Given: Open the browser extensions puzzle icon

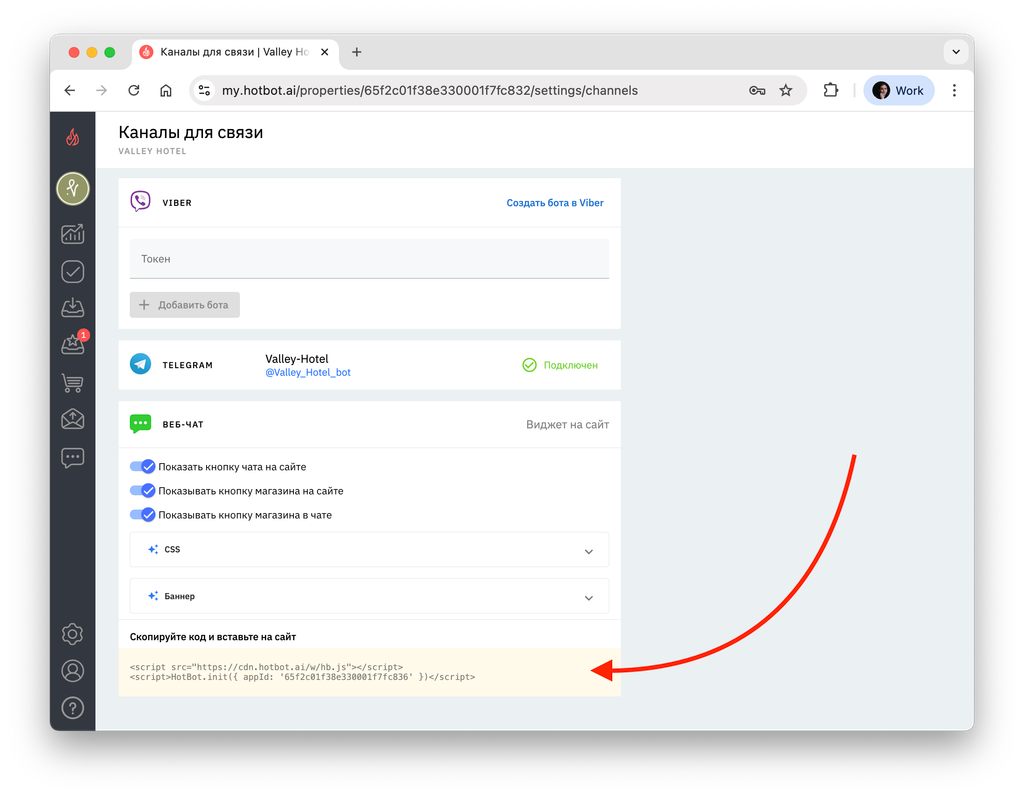Looking at the screenshot, I should tap(831, 90).
